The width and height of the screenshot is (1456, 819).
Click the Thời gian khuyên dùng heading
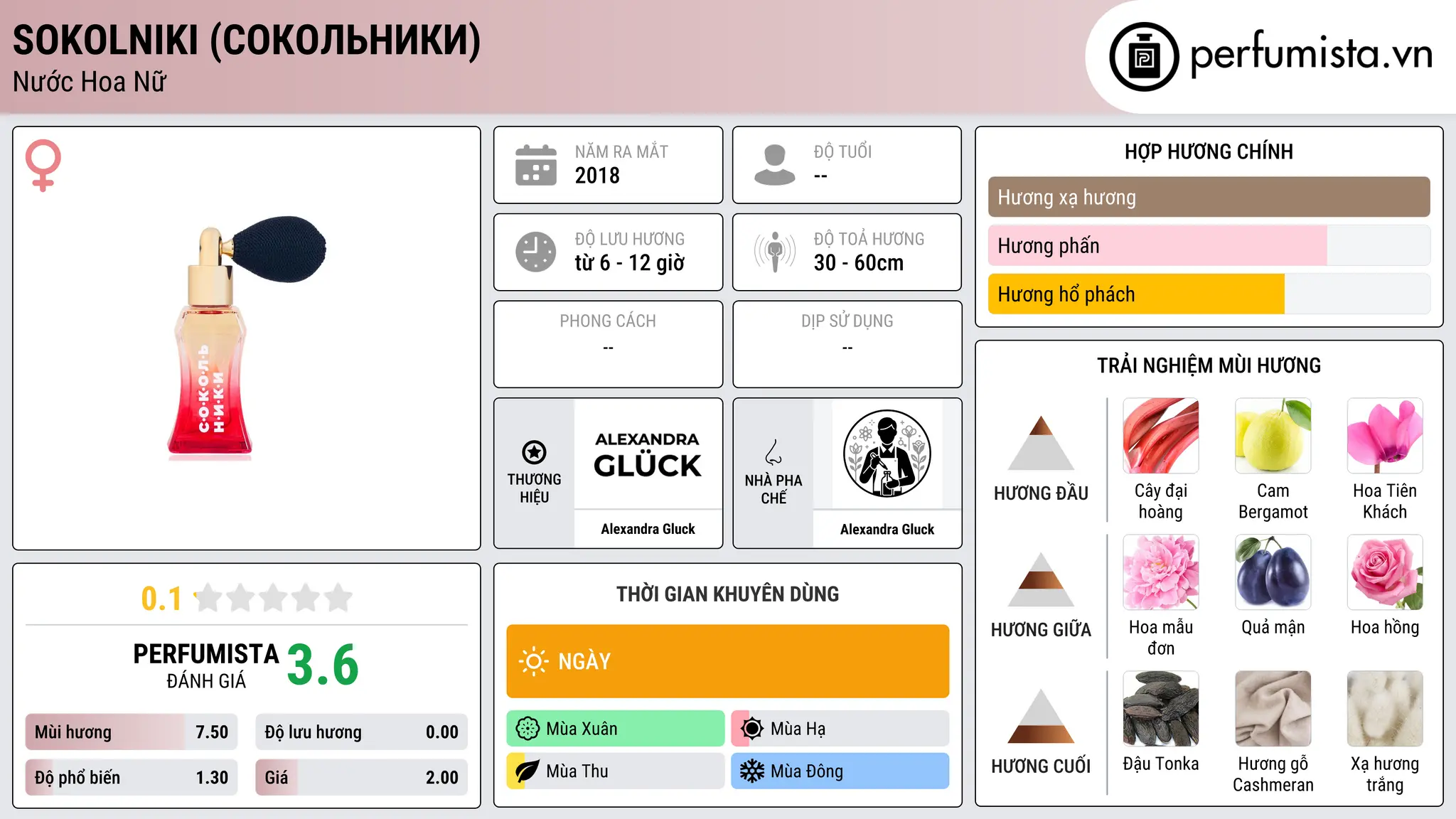tap(727, 594)
